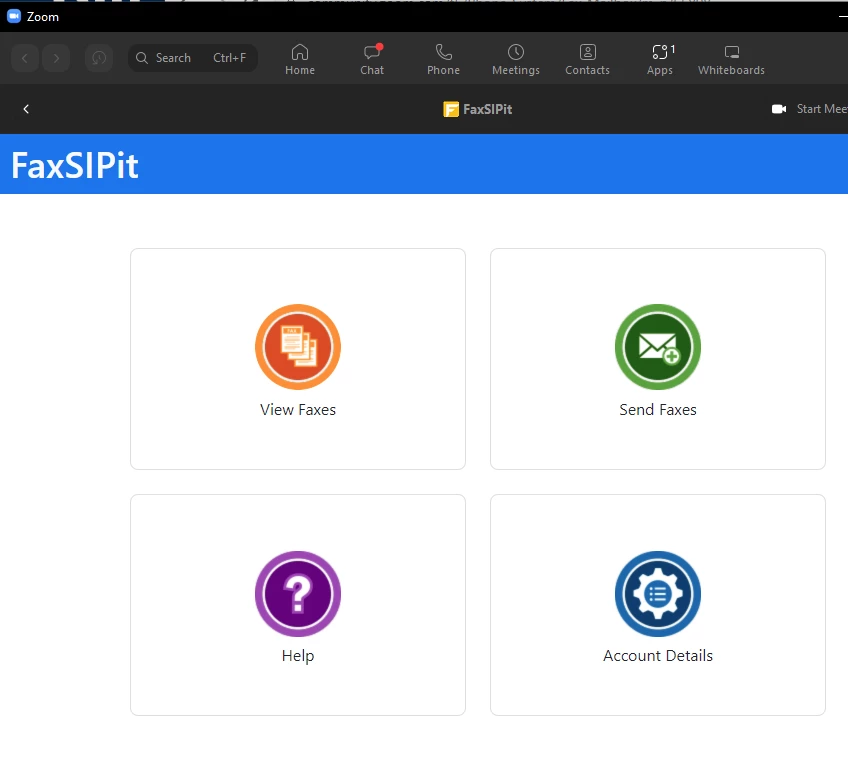Click the back navigation arrow in toolbar
The image size is (848, 761).
(x=25, y=58)
